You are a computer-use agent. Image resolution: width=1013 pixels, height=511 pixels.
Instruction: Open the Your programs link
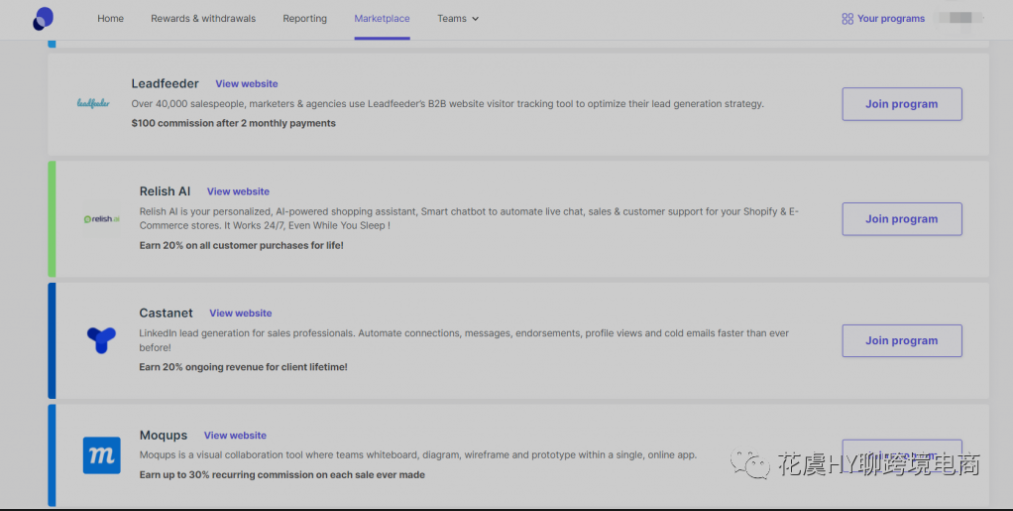click(890, 19)
